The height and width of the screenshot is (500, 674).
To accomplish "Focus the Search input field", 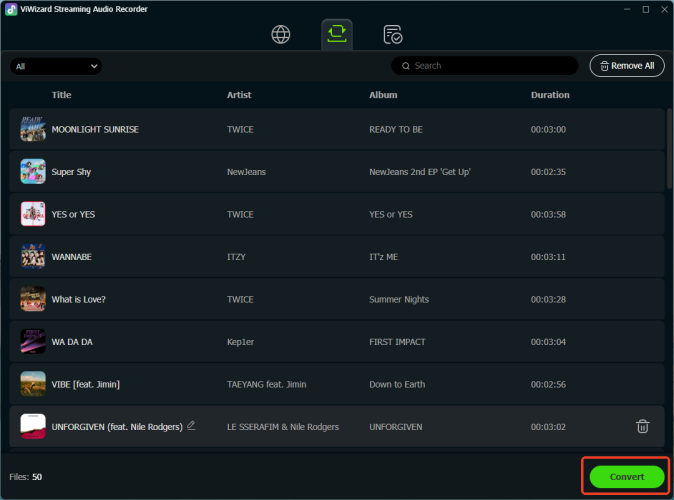I will coord(490,66).
